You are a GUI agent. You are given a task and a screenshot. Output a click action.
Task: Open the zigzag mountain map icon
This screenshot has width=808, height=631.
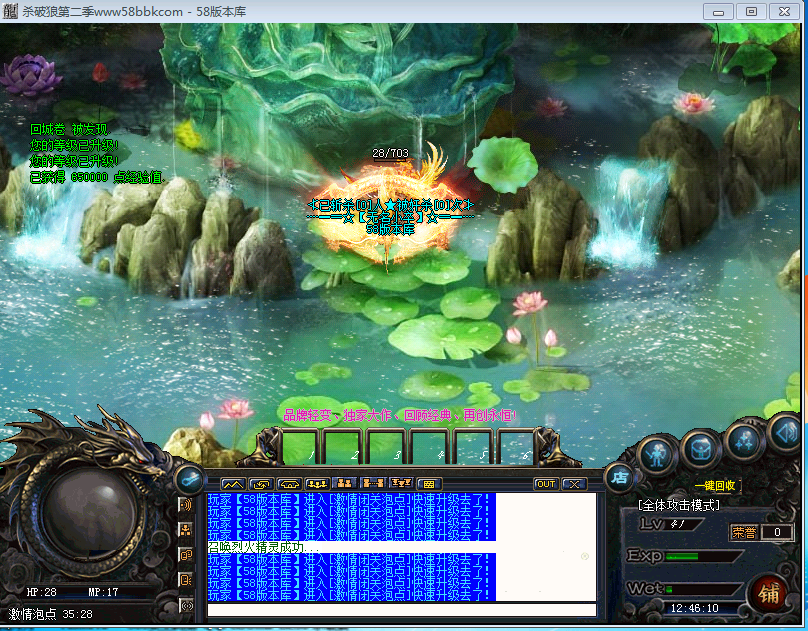point(232,484)
